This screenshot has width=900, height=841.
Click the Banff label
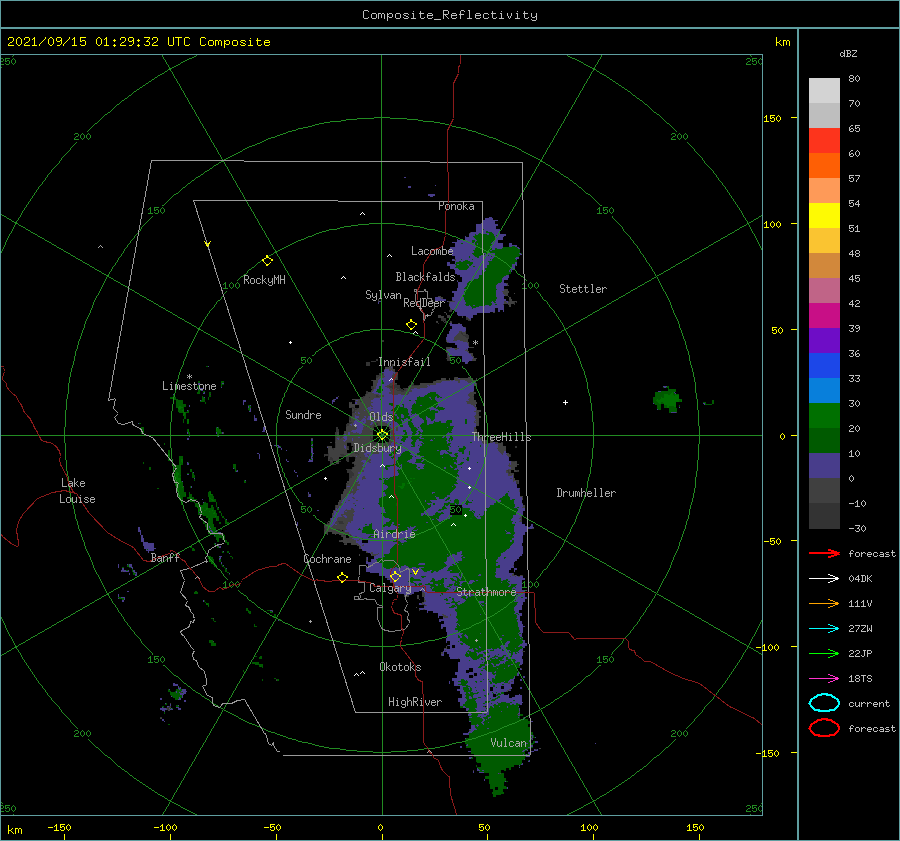165,557
